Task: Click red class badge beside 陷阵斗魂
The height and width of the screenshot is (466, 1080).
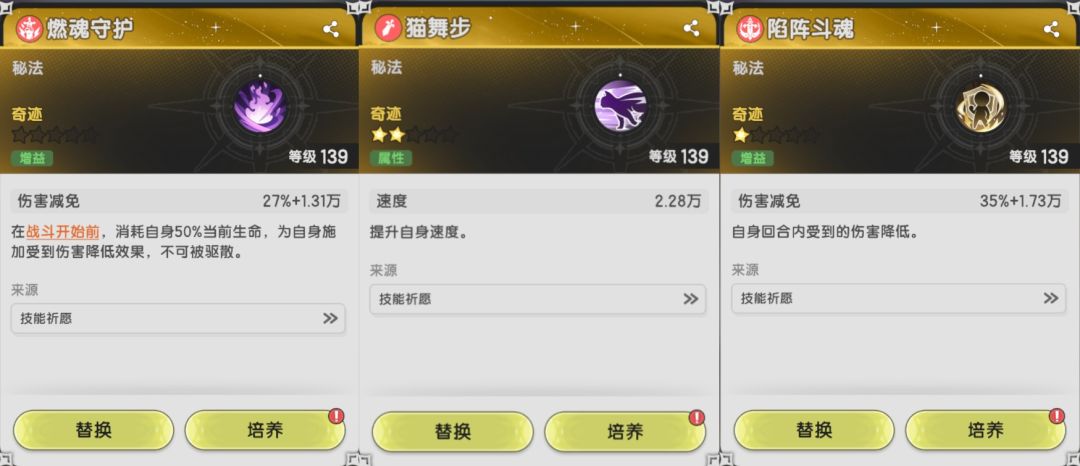Action: [750, 29]
